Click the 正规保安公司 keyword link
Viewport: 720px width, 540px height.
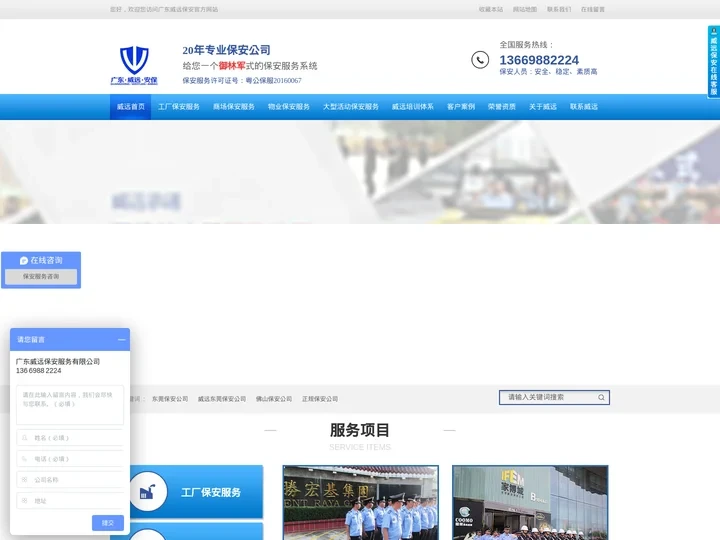[x=320, y=399]
